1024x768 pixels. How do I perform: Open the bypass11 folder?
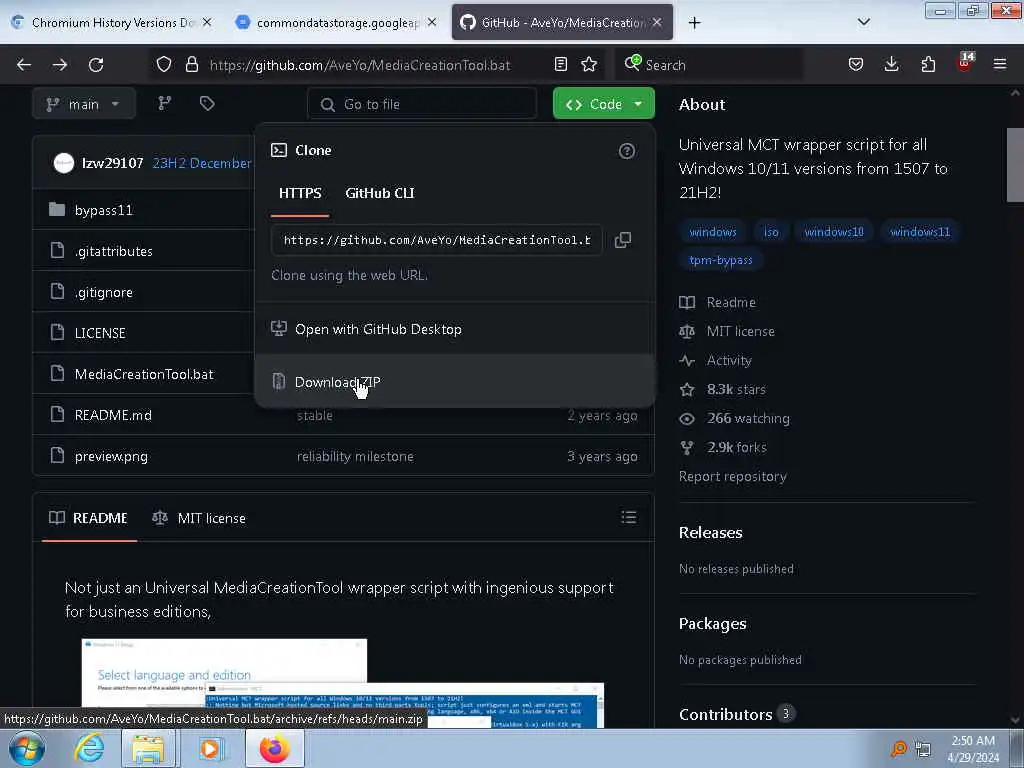[104, 210]
